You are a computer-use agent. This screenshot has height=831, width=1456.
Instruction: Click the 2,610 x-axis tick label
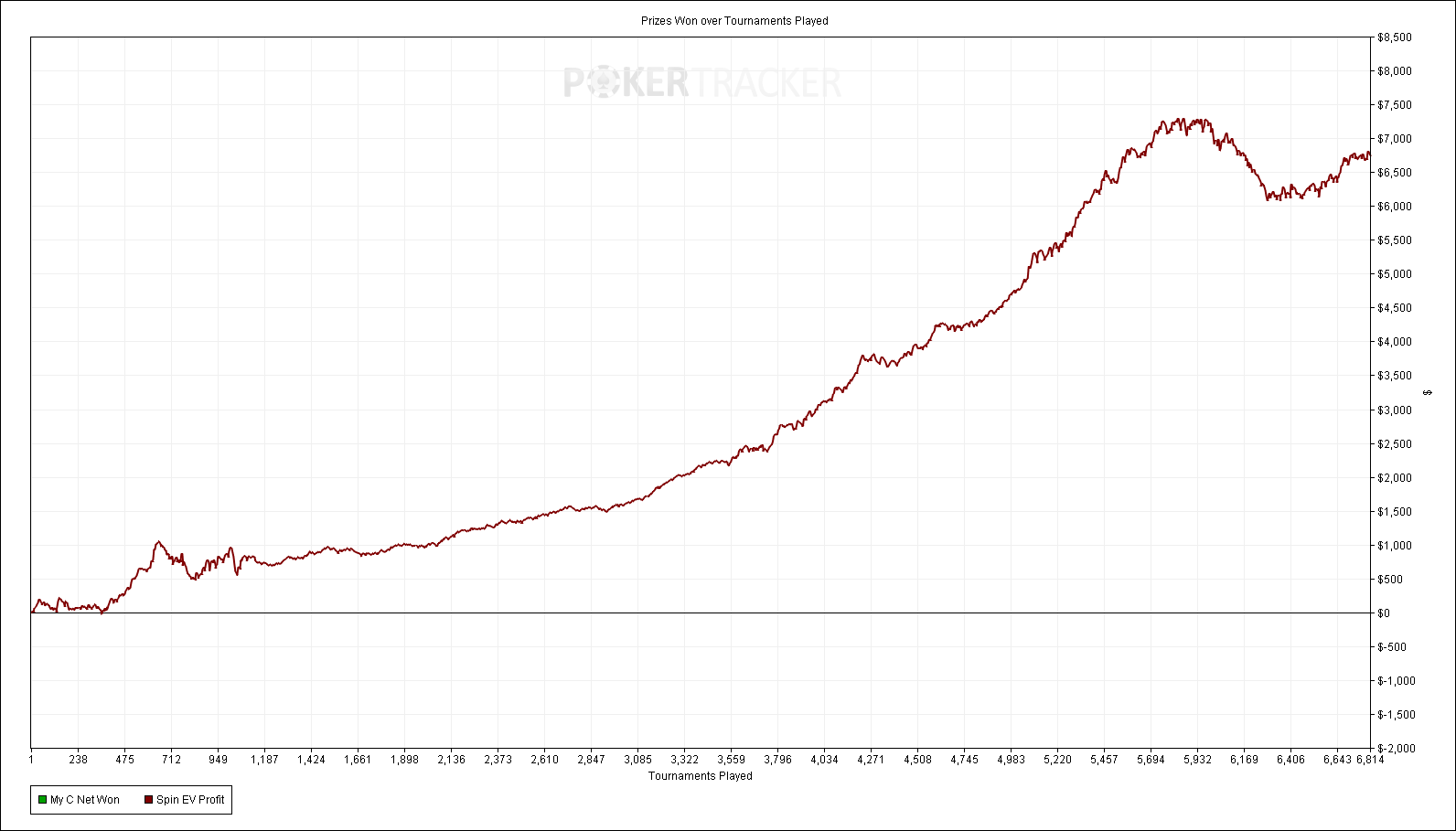[x=544, y=760]
